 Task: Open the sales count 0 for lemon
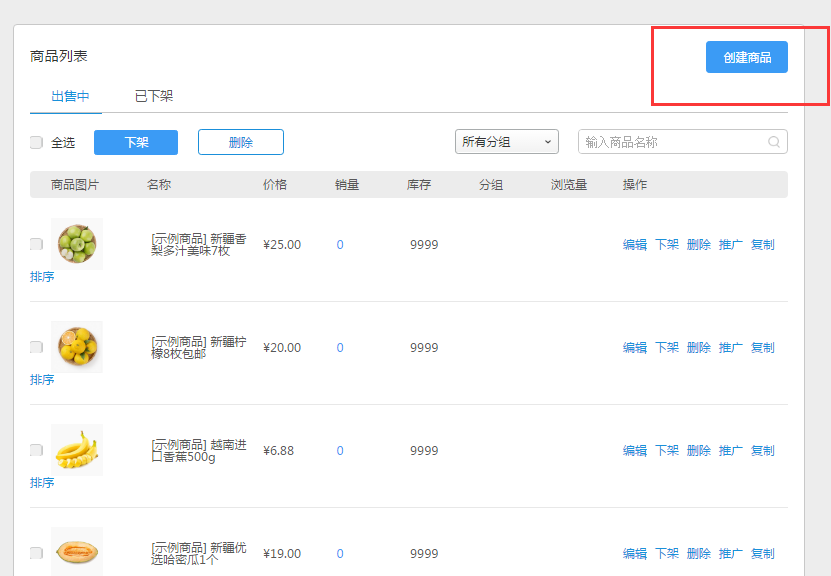point(340,347)
